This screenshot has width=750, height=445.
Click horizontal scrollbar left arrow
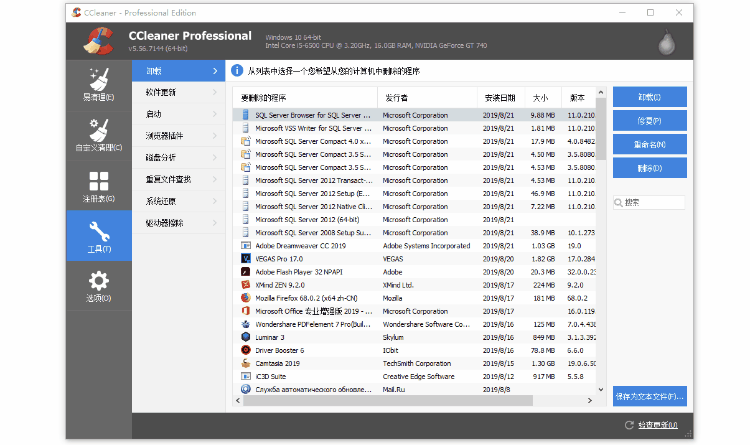click(238, 400)
